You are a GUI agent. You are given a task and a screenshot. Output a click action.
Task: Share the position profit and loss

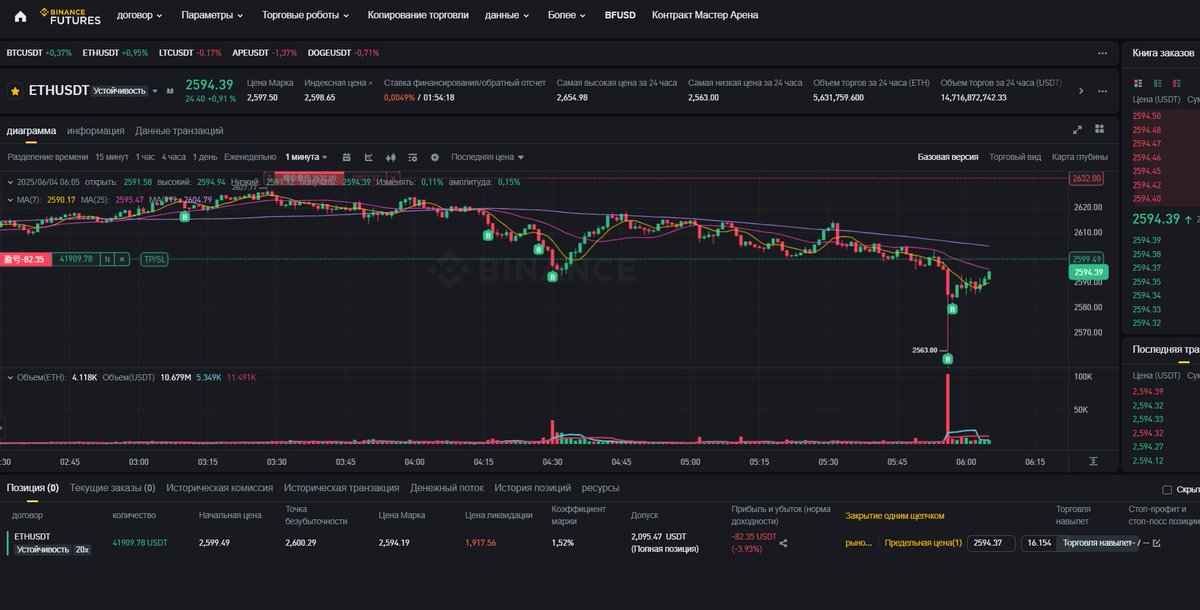click(783, 543)
